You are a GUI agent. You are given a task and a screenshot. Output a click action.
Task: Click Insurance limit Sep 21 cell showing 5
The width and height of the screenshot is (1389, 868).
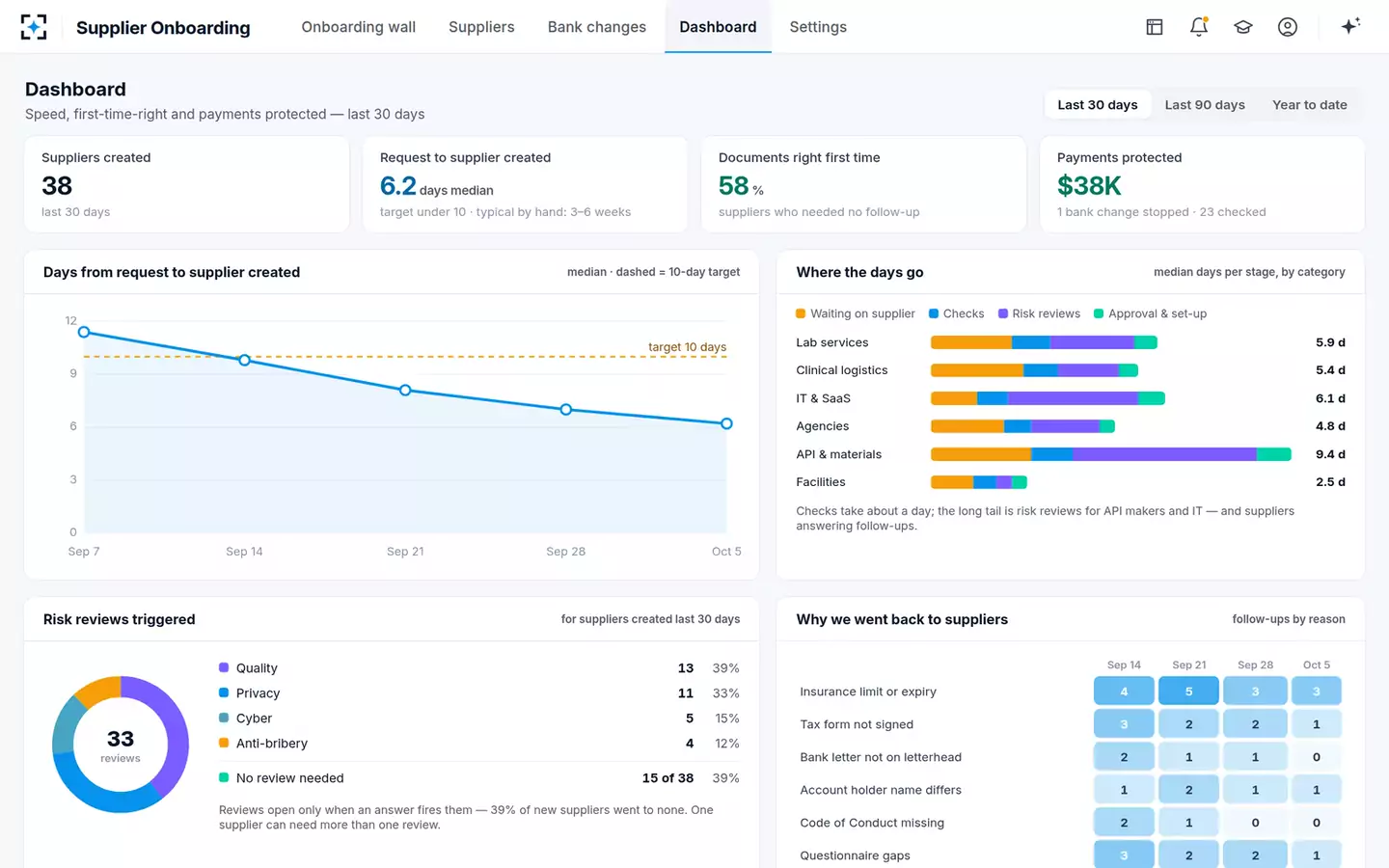pyautogui.click(x=1189, y=692)
